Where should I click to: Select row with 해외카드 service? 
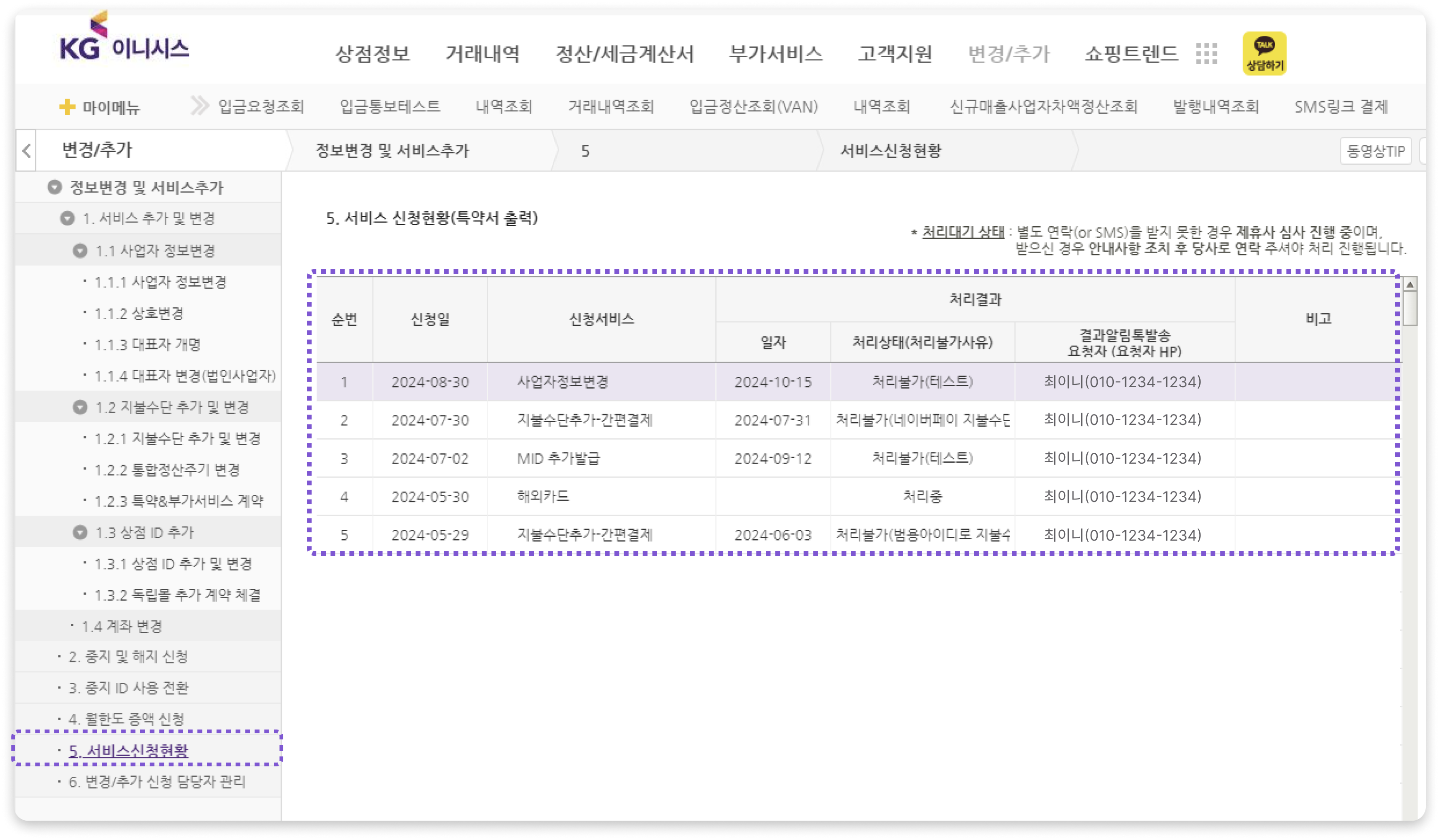(858, 497)
